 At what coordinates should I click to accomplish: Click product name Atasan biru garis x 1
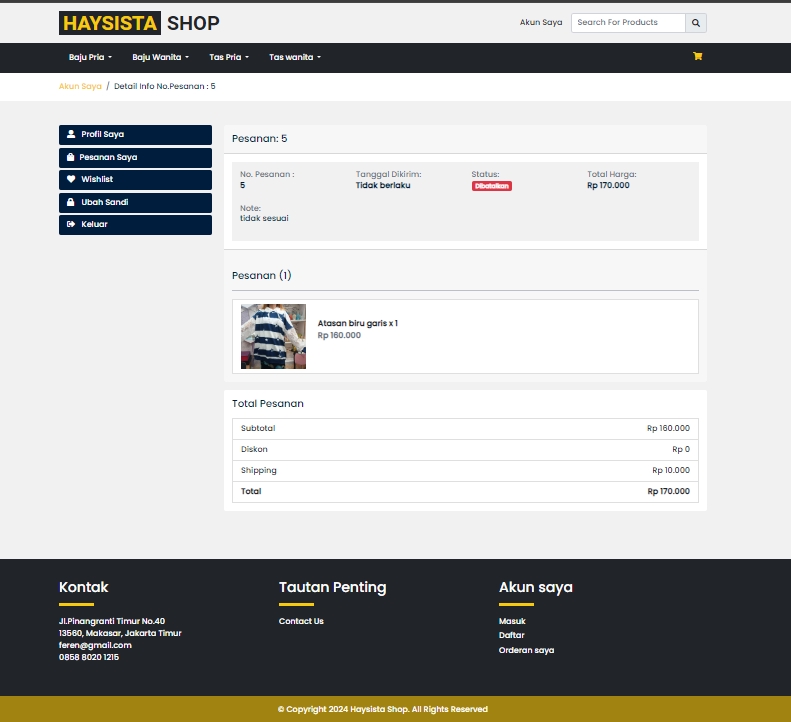[x=358, y=323]
